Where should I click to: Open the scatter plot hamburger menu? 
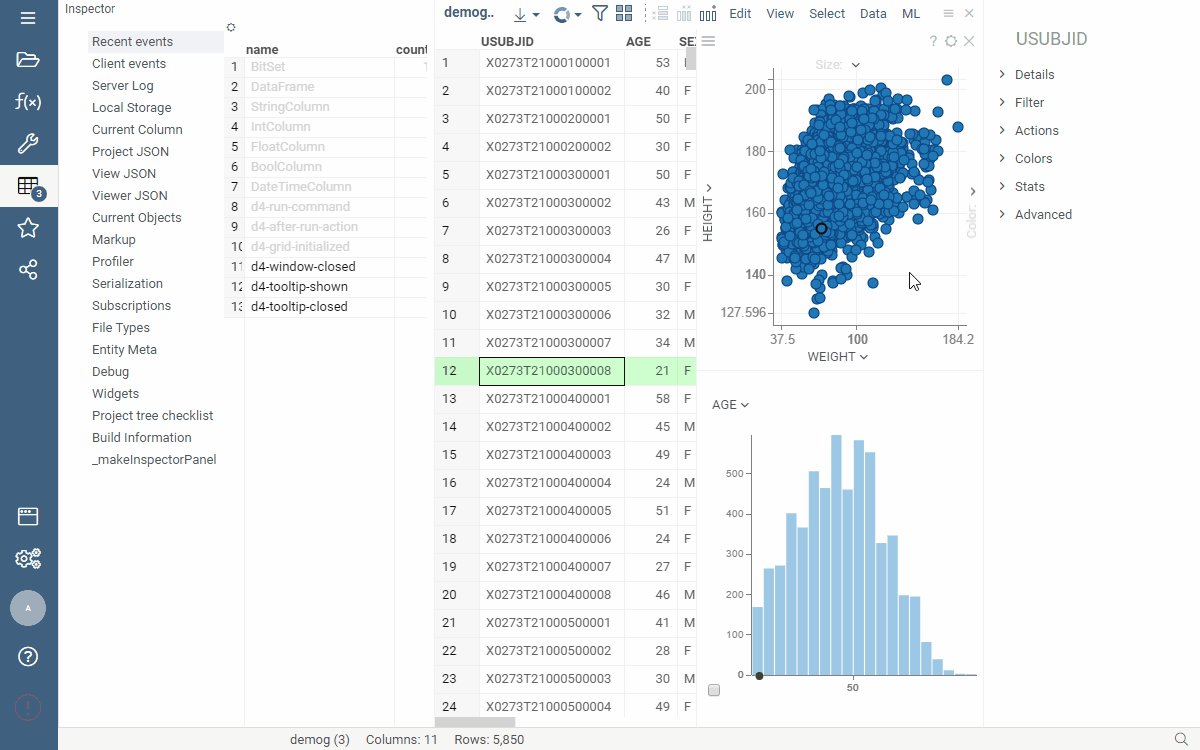point(708,41)
